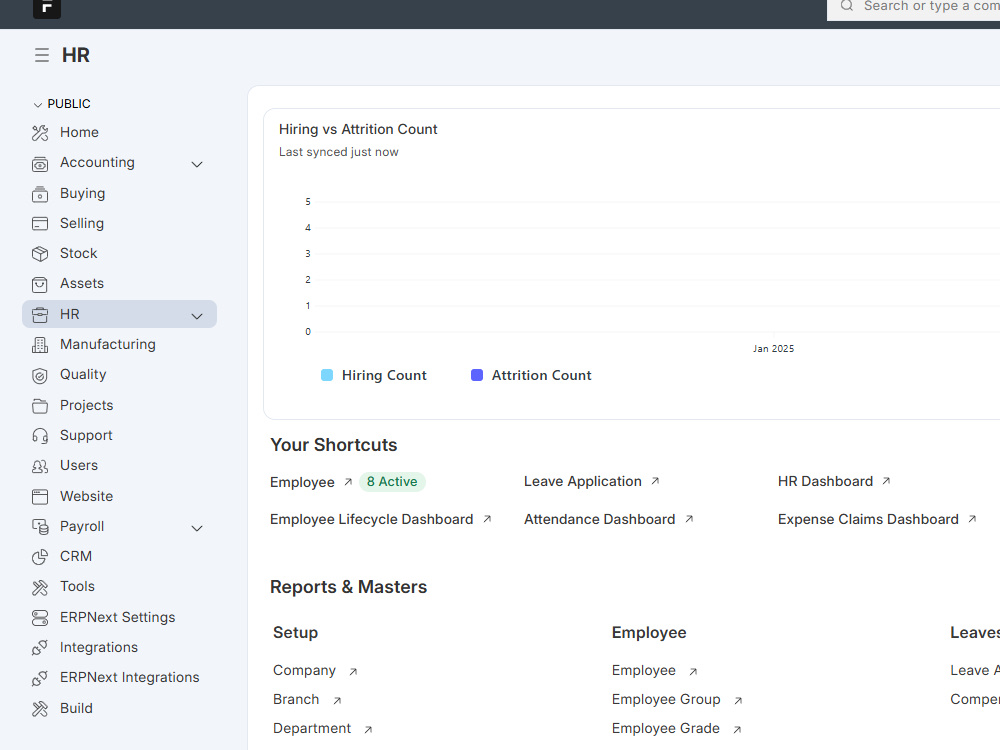Click the Jan 2025 axis label
The height and width of the screenshot is (750, 1000).
tap(773, 349)
